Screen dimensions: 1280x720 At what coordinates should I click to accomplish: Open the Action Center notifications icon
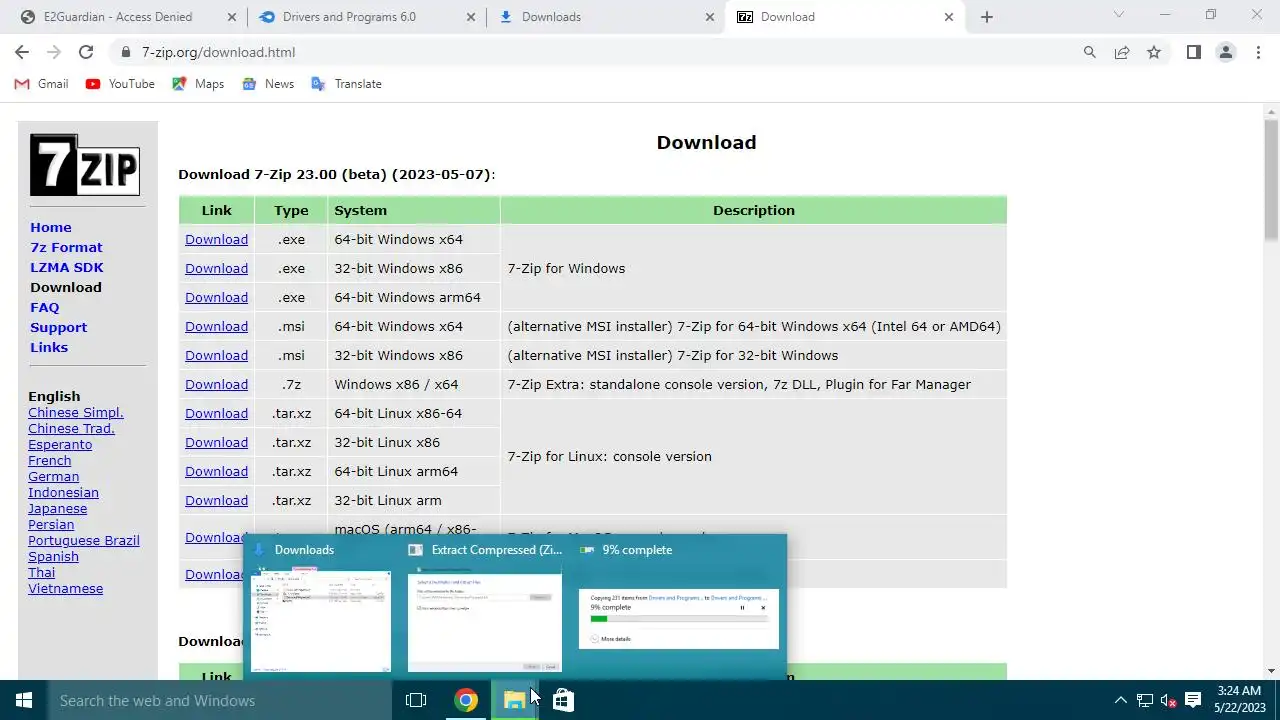1193,700
